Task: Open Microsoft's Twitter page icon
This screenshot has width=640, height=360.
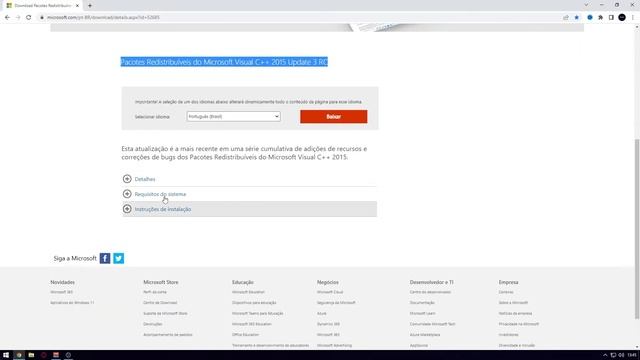Action: (x=119, y=258)
